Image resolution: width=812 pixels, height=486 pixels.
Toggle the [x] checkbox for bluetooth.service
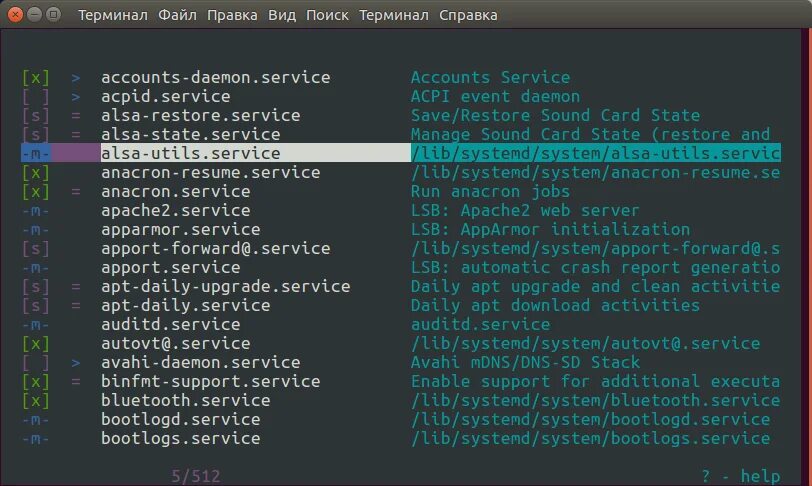[x=36, y=401]
